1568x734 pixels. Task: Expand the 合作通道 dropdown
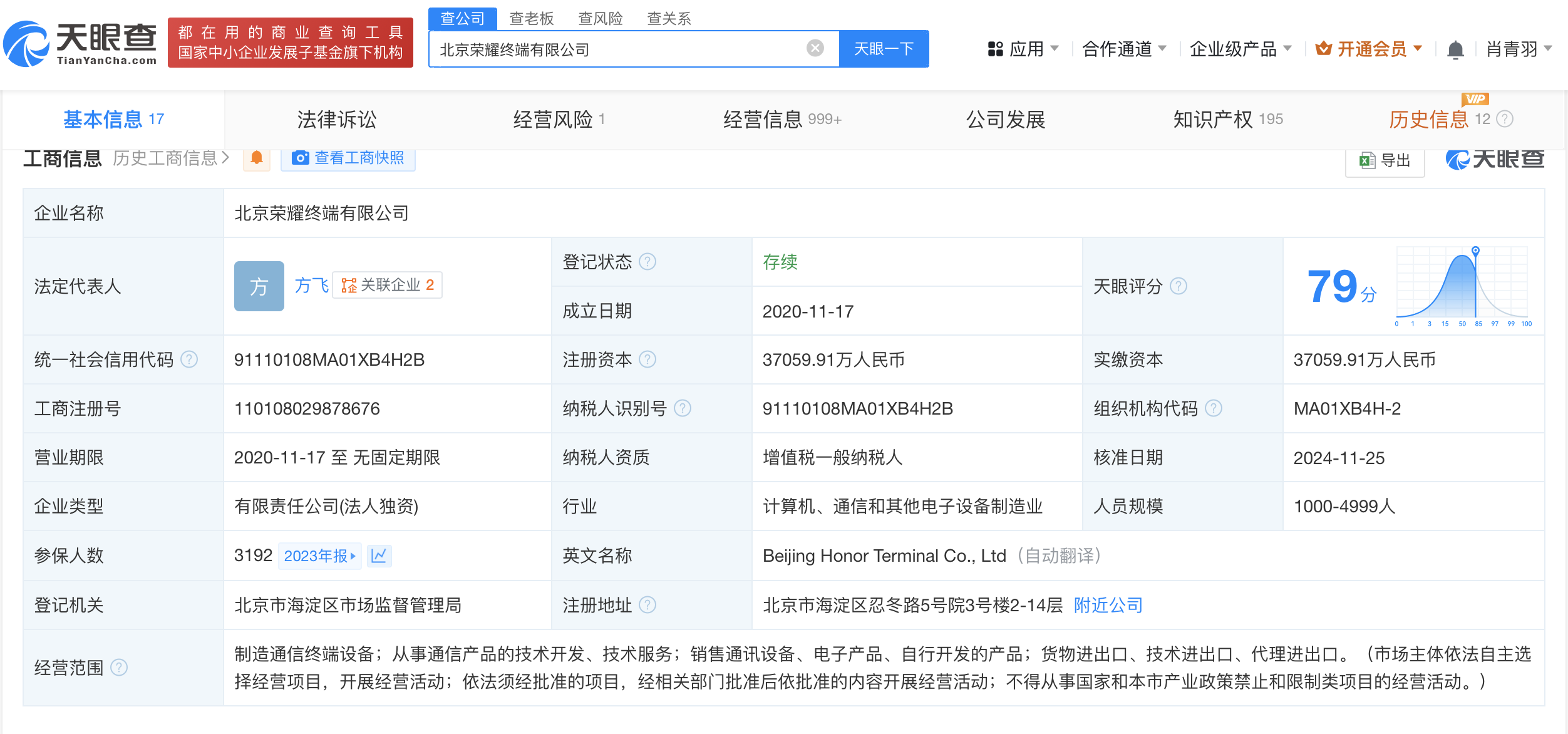click(1124, 49)
